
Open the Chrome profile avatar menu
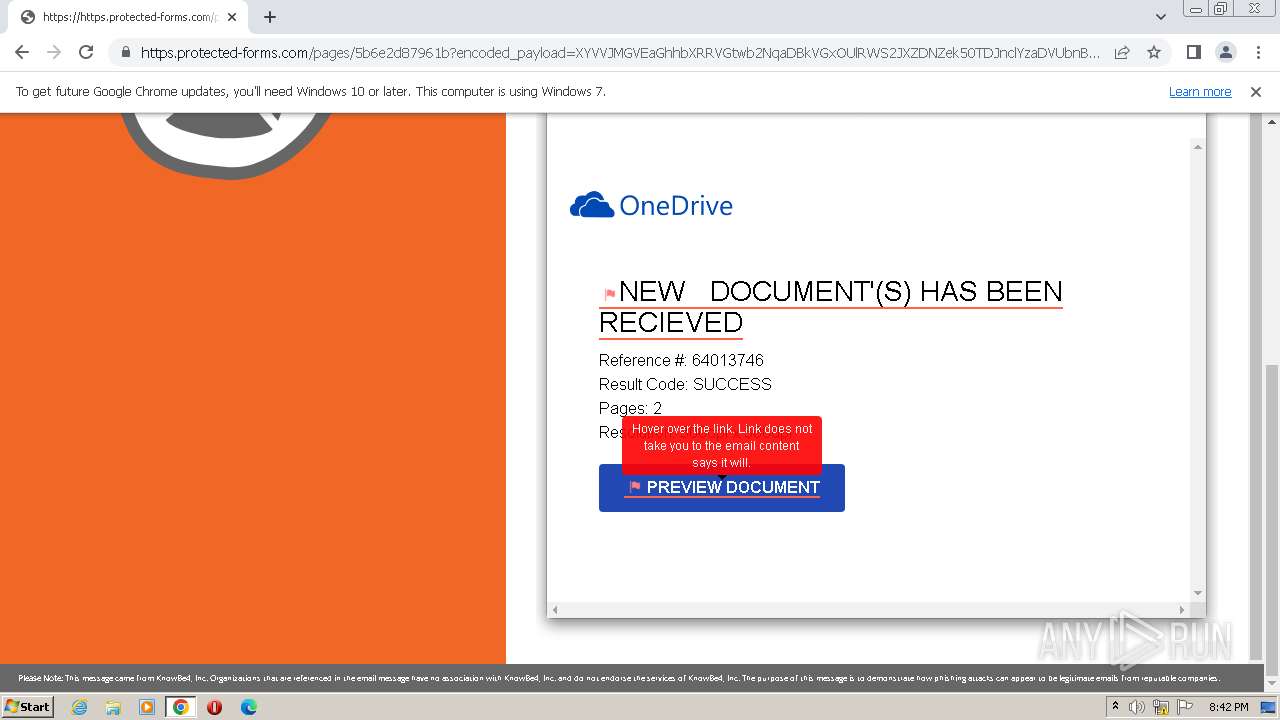pyautogui.click(x=1225, y=52)
